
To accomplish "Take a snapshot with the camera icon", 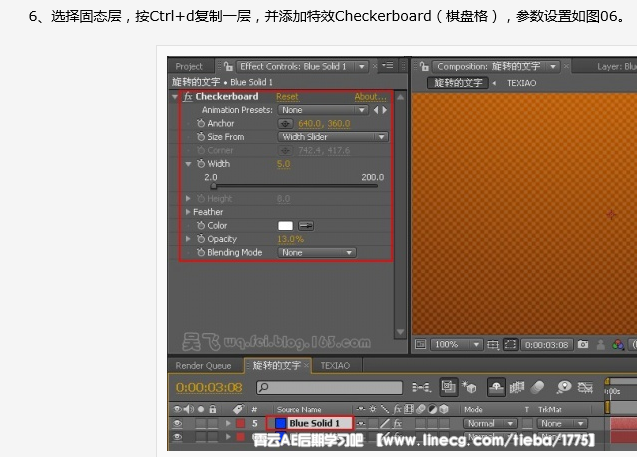I will (583, 344).
